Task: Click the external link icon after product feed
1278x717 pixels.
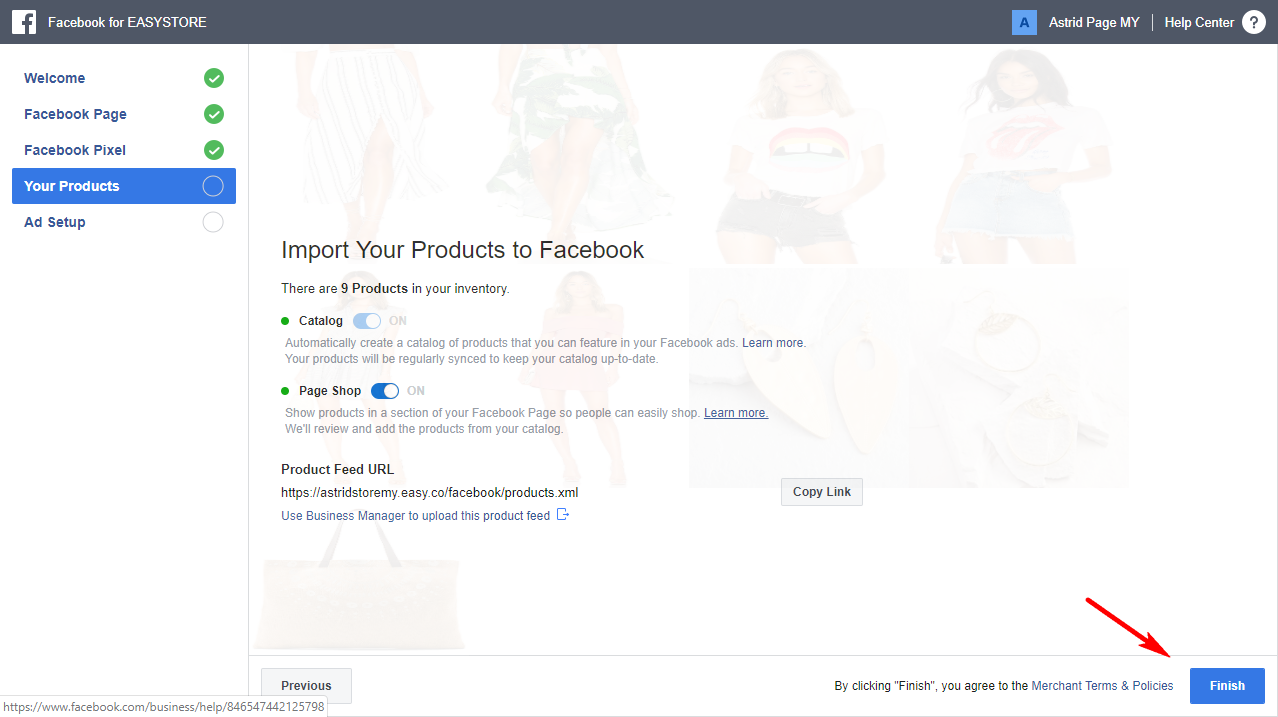Action: (x=563, y=515)
